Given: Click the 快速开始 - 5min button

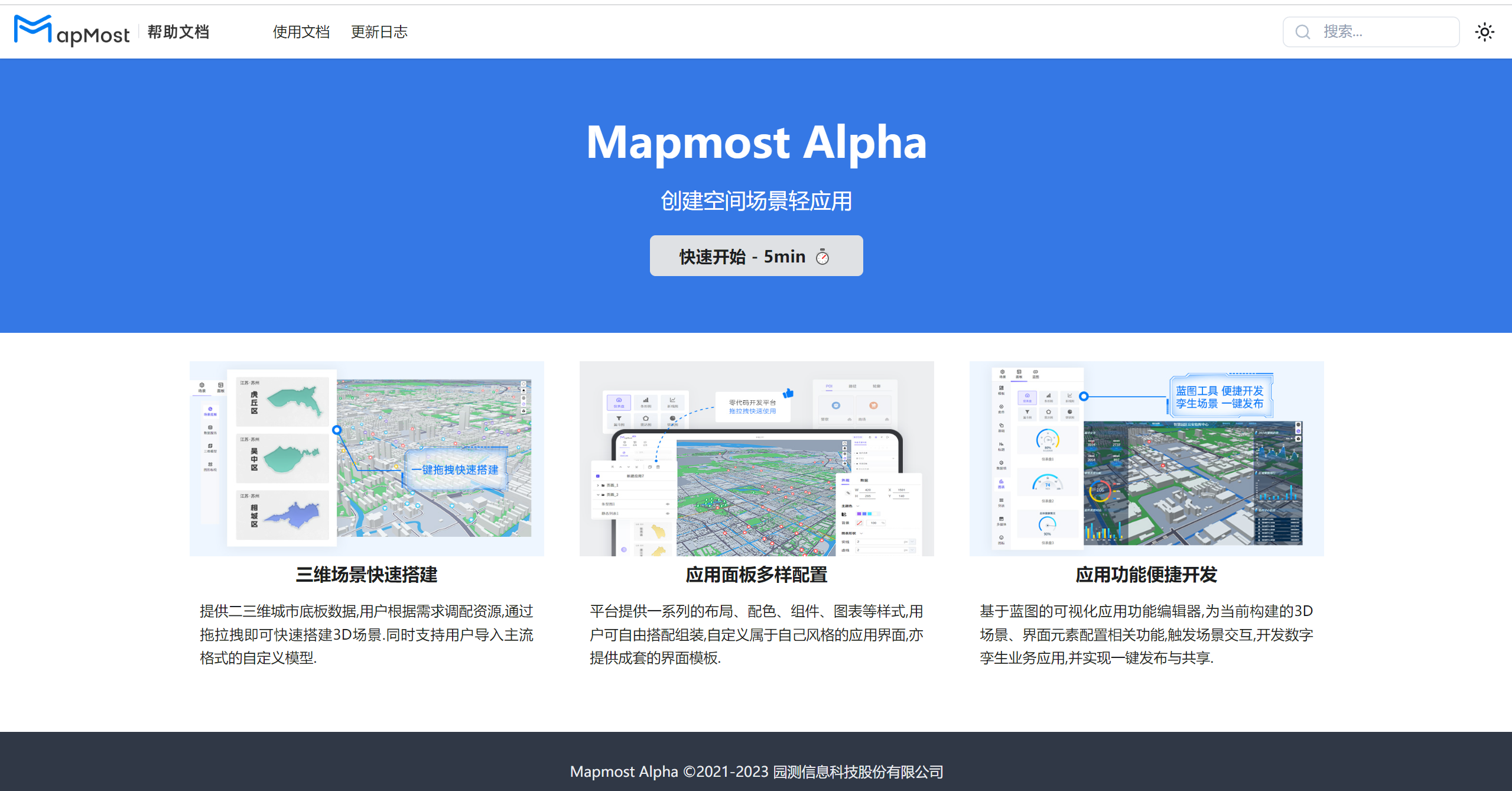Looking at the screenshot, I should tap(756, 255).
